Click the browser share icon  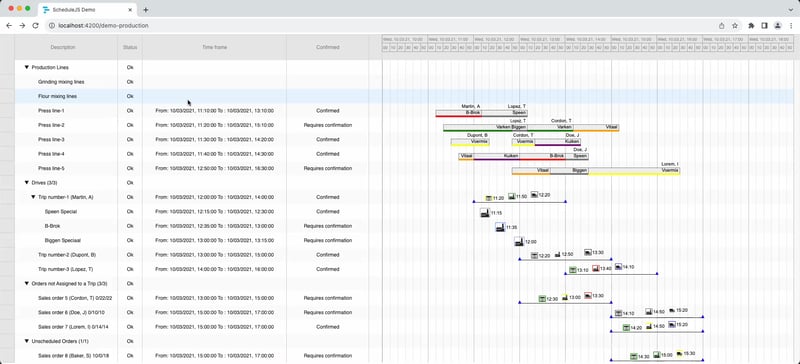tap(721, 26)
